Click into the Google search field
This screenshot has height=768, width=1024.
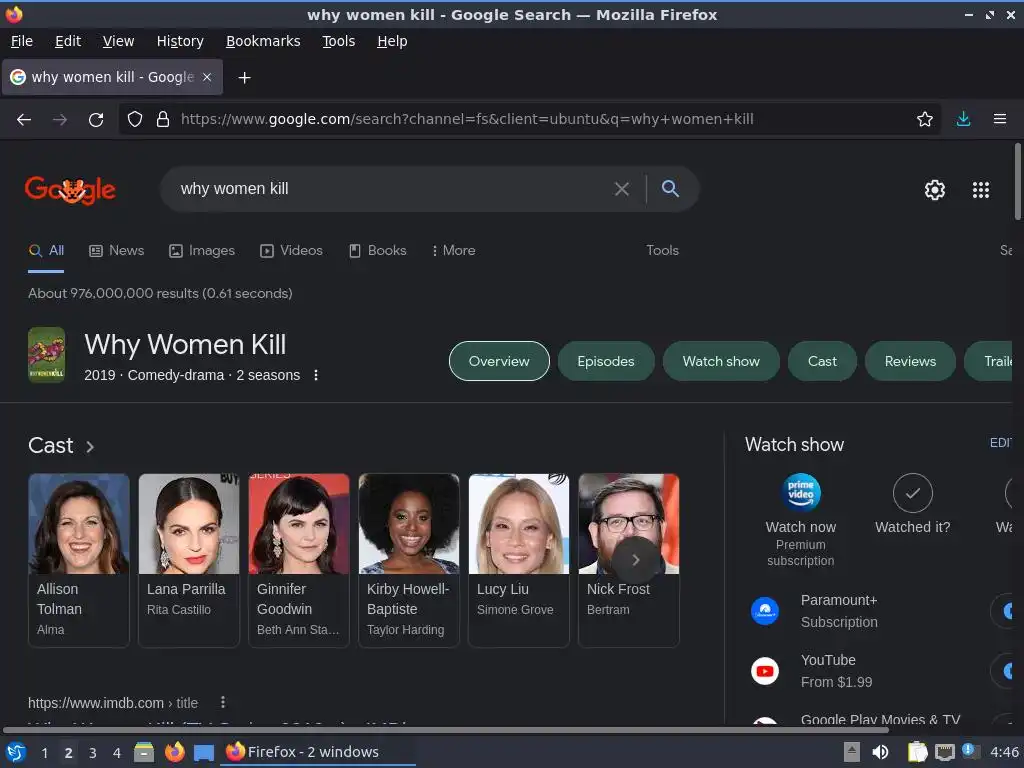392,189
